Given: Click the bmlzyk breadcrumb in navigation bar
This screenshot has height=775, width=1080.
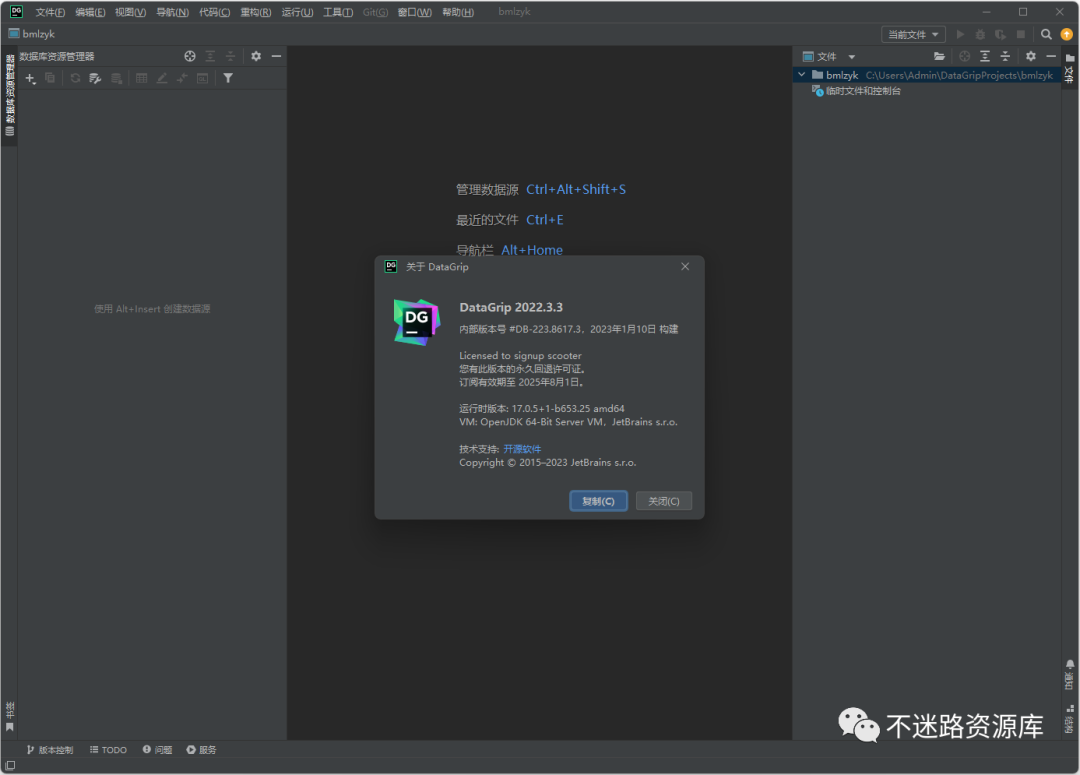Looking at the screenshot, I should (32, 34).
